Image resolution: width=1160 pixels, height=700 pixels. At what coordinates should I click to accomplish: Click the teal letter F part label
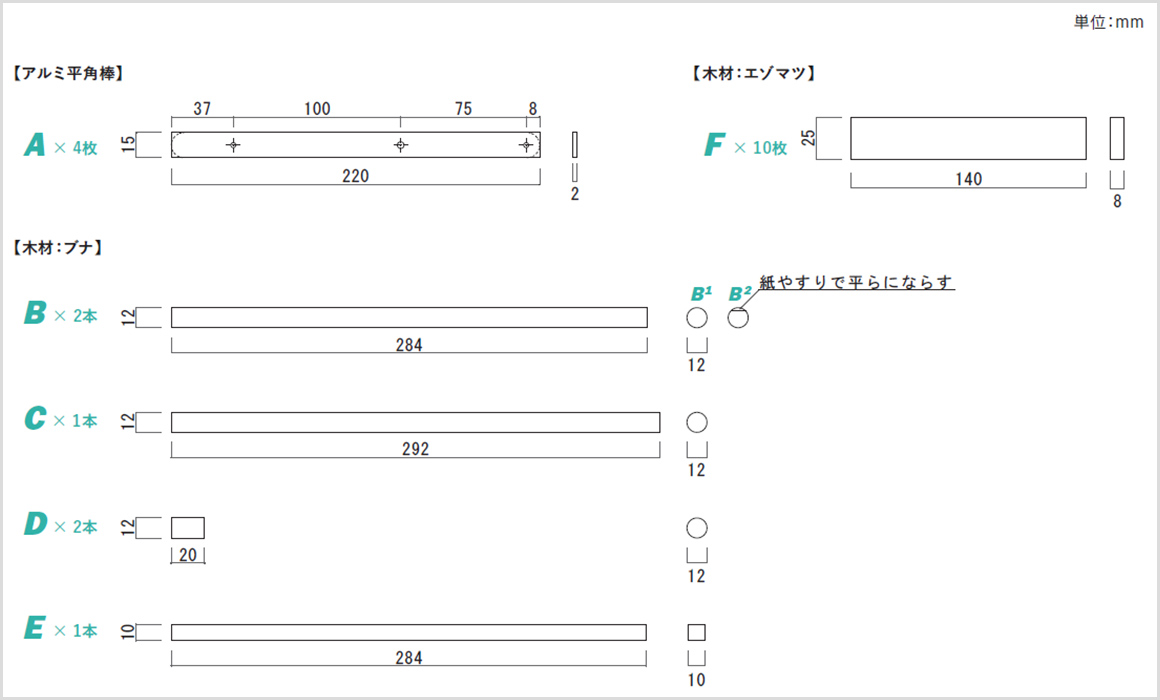pyautogui.click(x=714, y=144)
